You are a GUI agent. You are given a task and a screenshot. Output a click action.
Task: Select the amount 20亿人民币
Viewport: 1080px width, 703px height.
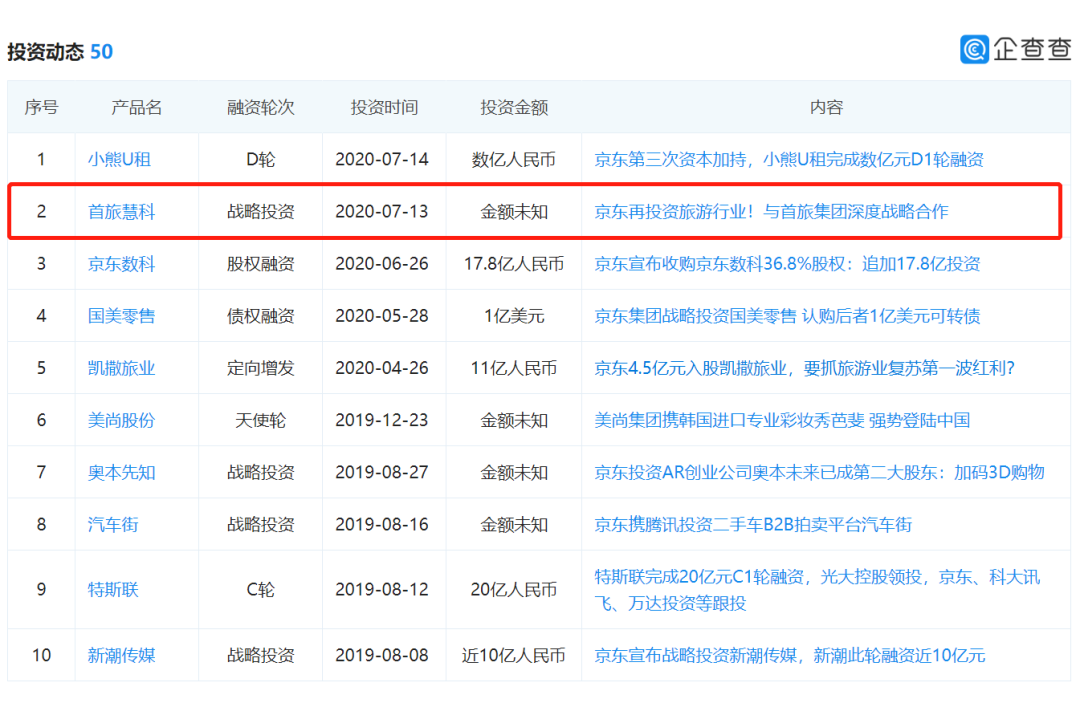(x=514, y=589)
